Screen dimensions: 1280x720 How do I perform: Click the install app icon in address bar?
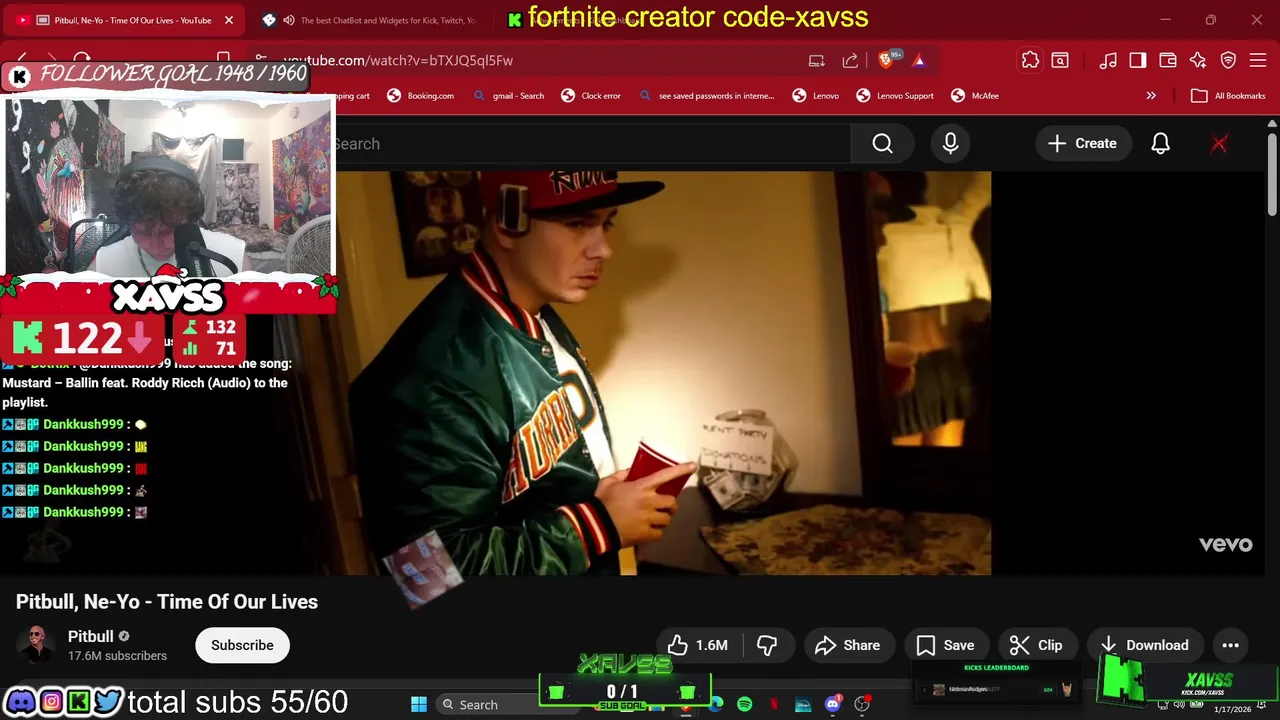pyautogui.click(x=817, y=60)
